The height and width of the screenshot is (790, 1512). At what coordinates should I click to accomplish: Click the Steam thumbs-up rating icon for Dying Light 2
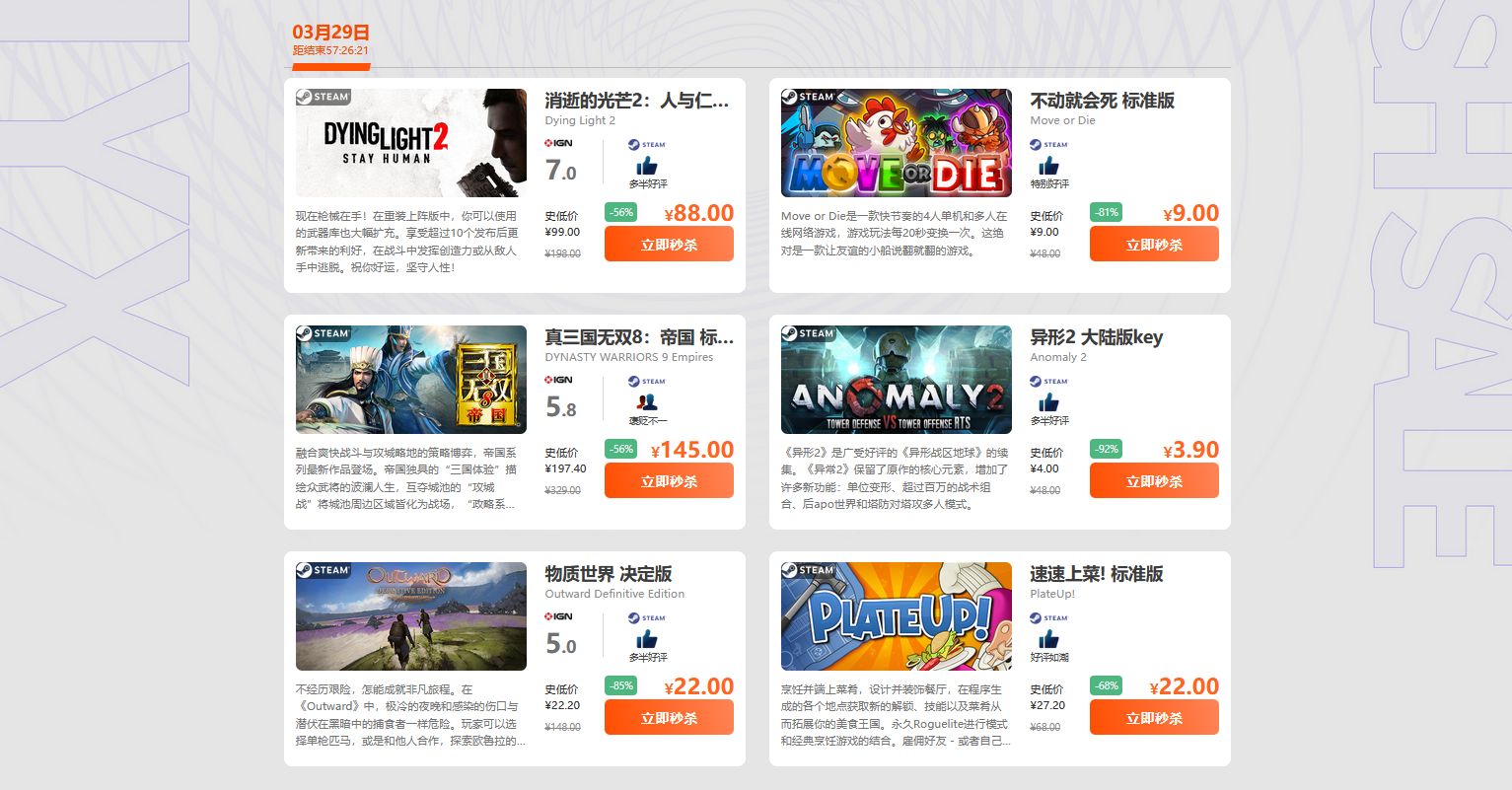(647, 165)
